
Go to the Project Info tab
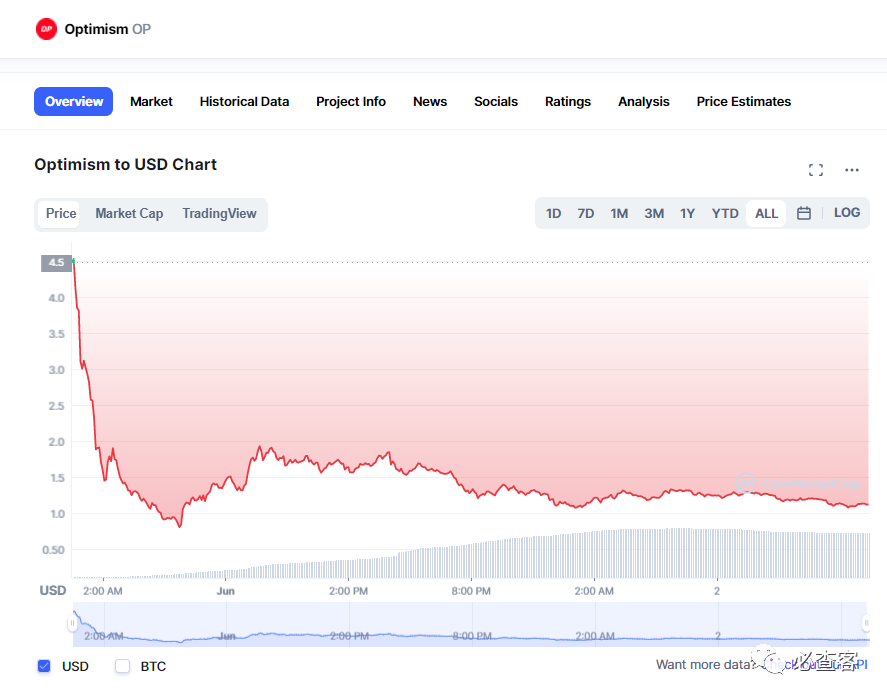(x=351, y=101)
